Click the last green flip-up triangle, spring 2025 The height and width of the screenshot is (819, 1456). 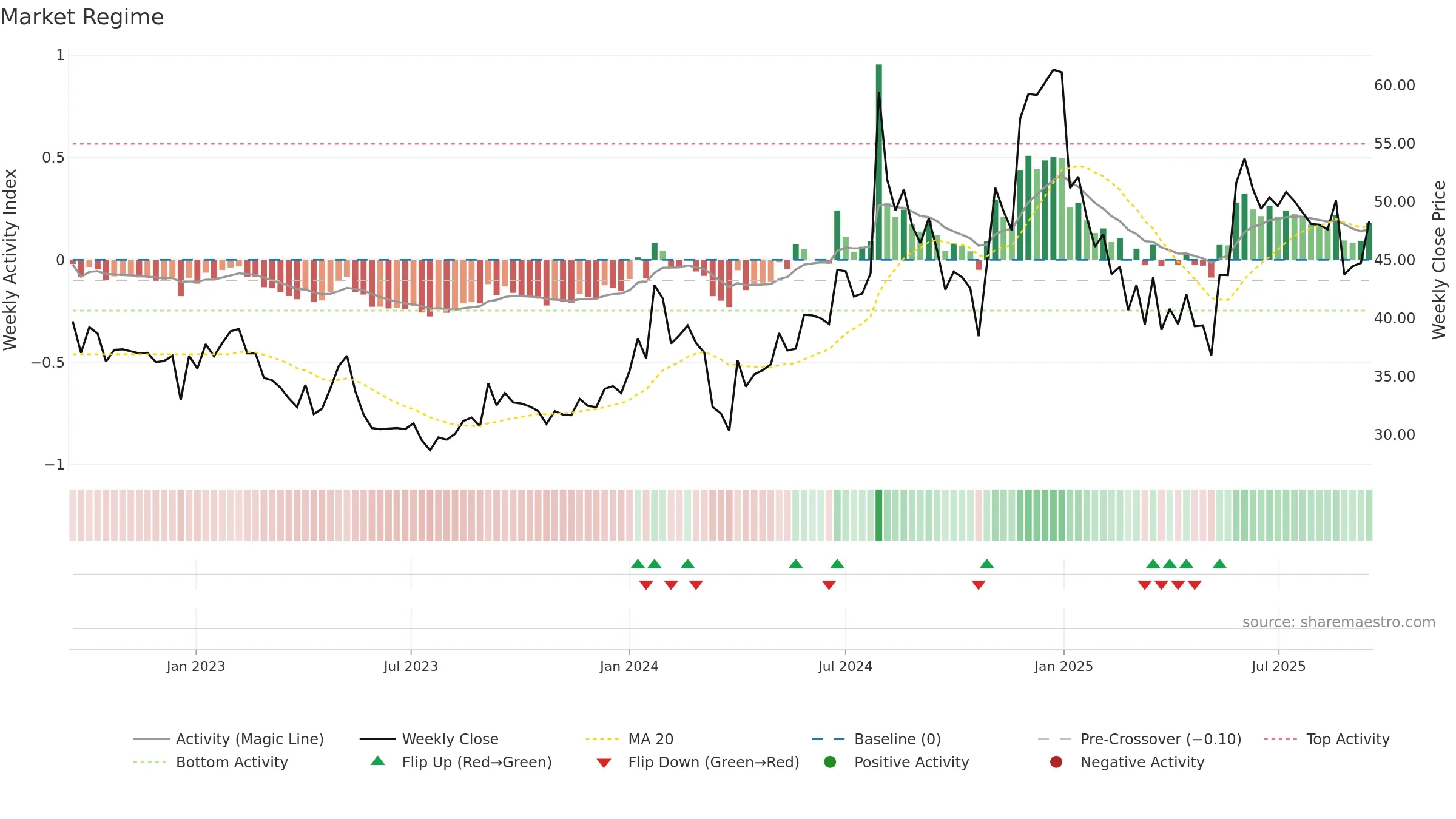point(1219,564)
